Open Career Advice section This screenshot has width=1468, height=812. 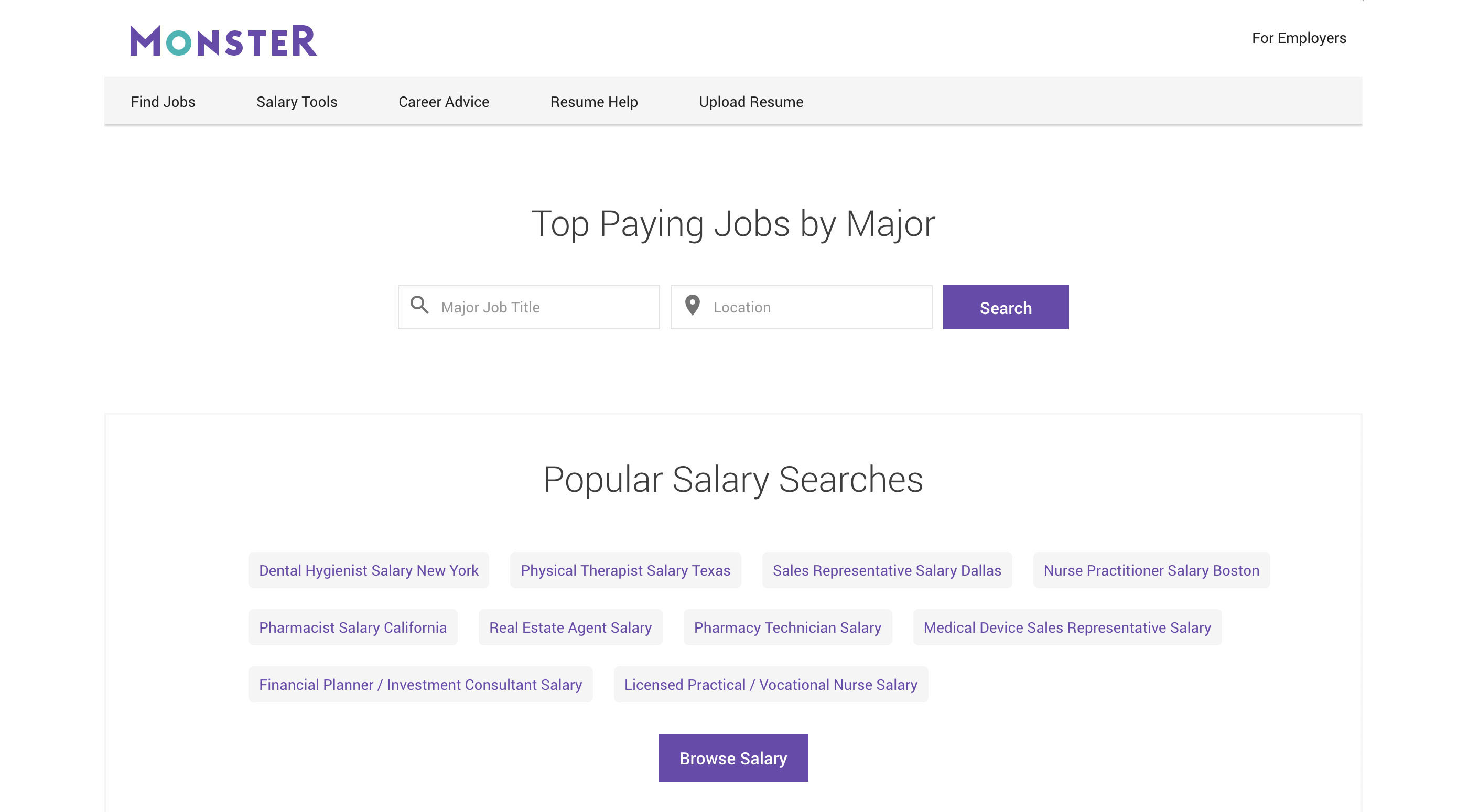pyautogui.click(x=444, y=101)
